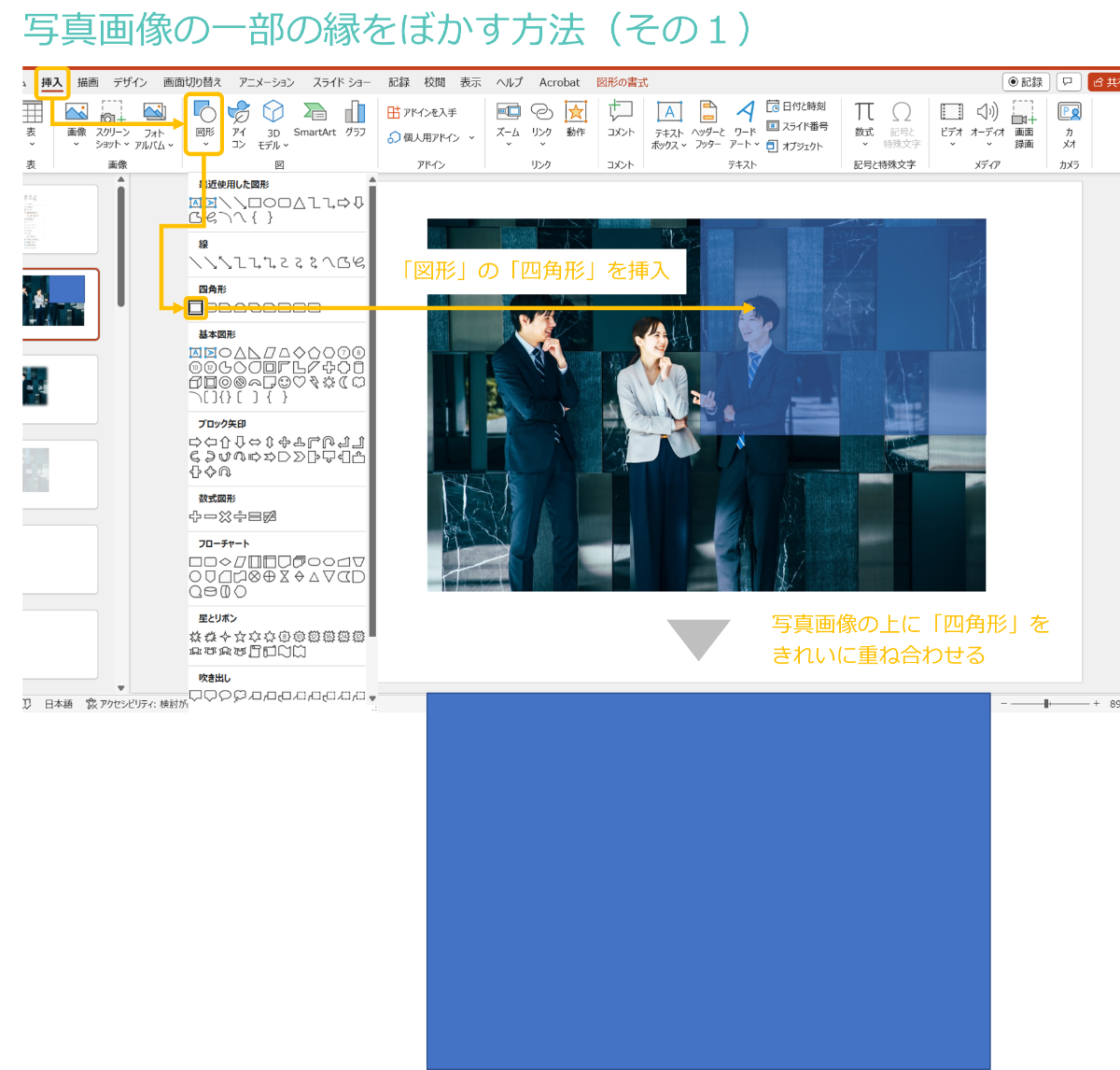Pick the smiley face shape in 基本図形

(284, 383)
